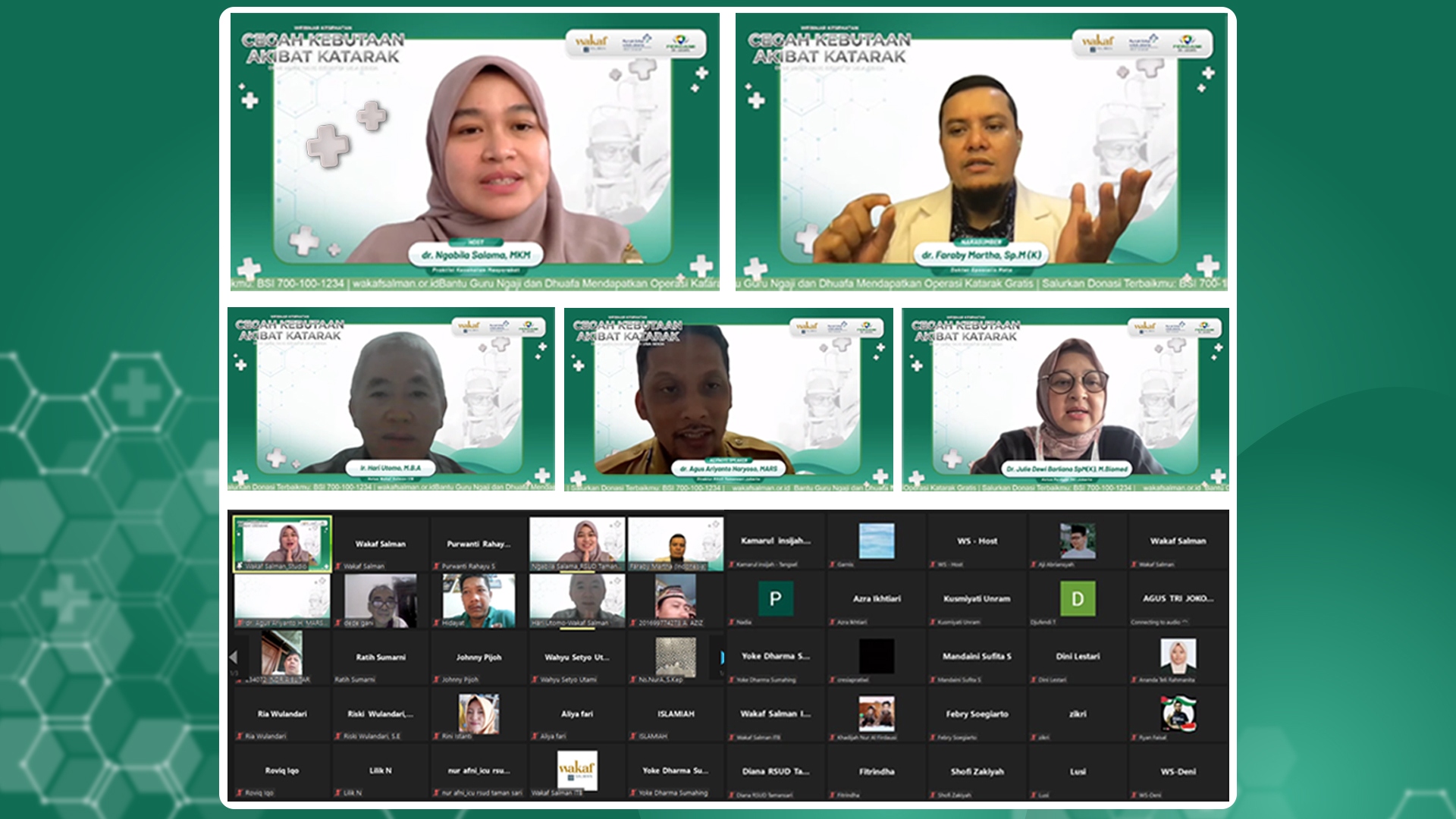Click the light blue watercolor avatar tile
Viewport: 1456px width, 819px height.
(x=877, y=541)
